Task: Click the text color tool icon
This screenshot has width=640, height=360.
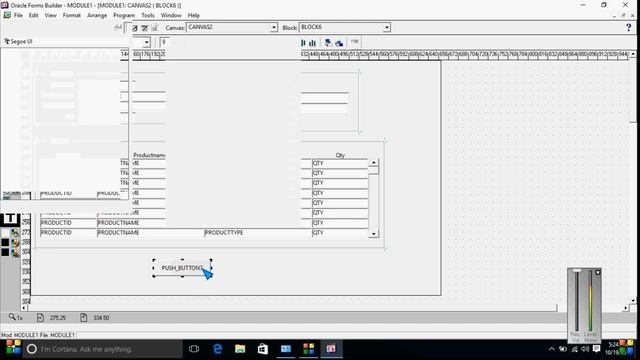Action: pos(15,253)
